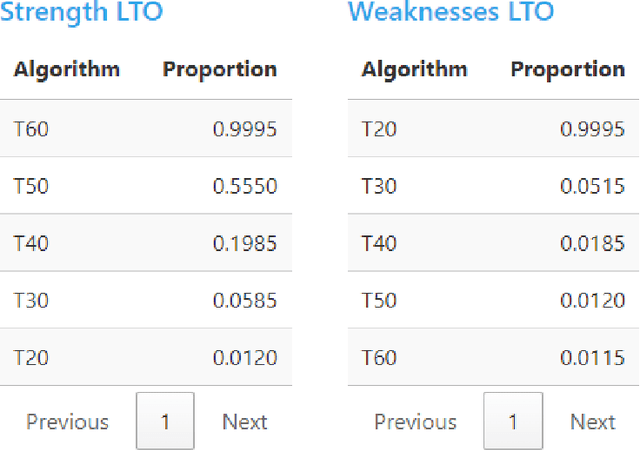Viewport: 640px width, 450px height.
Task: Select page 1 in Strength LTO pagination
Action: (165, 422)
